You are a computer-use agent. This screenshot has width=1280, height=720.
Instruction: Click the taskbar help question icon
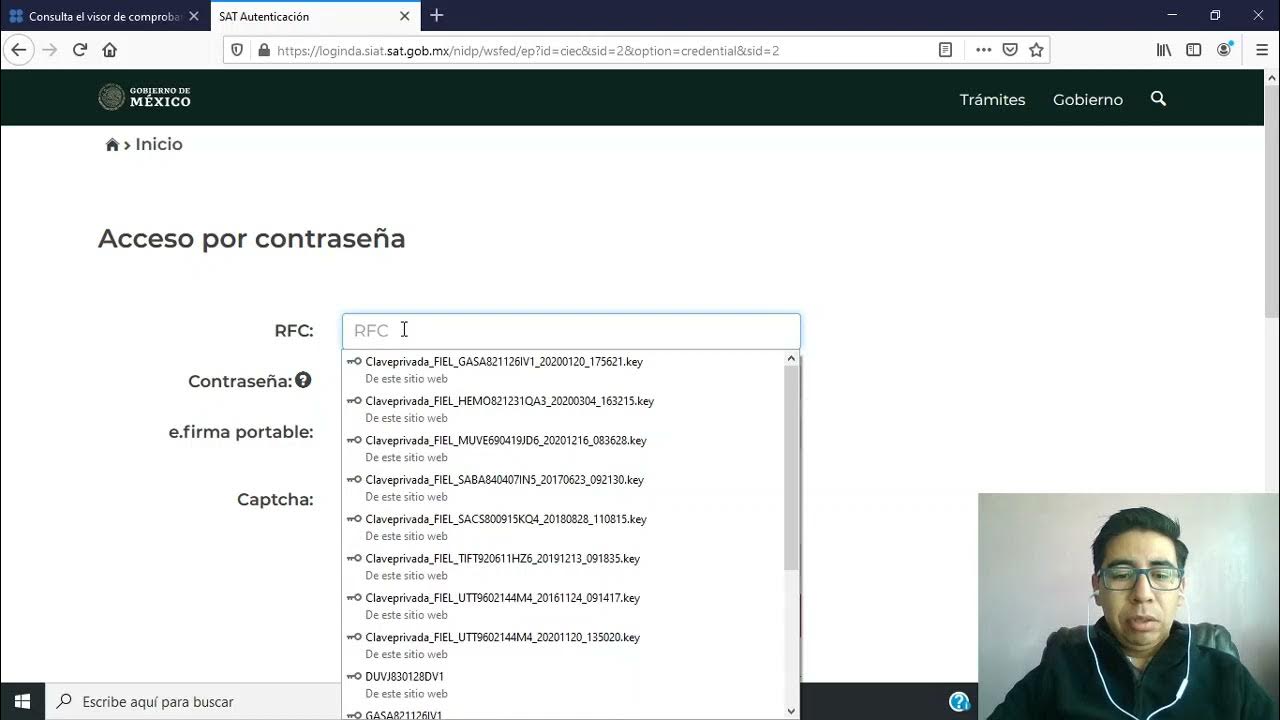[959, 701]
